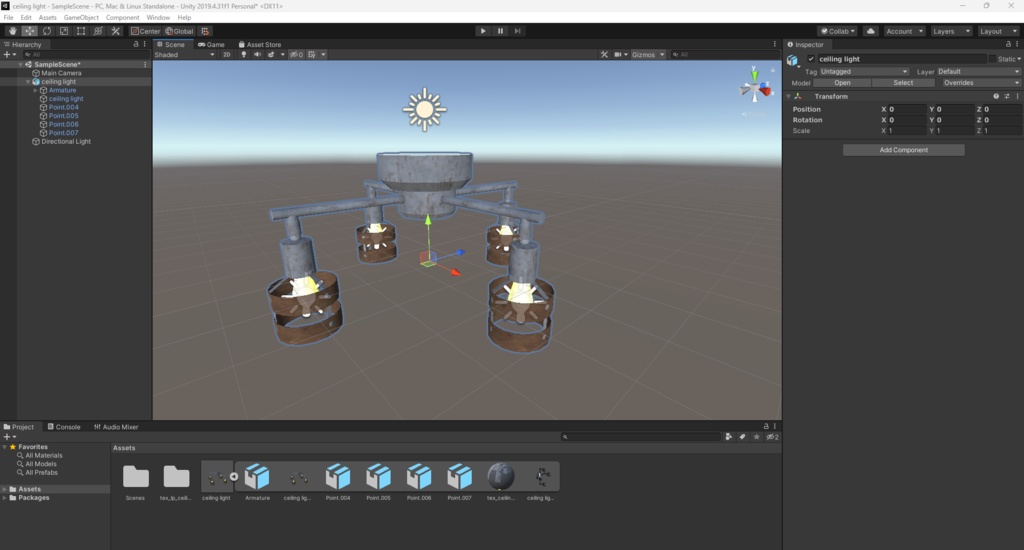Open the Window menu
This screenshot has width=1024, height=550.
tap(157, 18)
